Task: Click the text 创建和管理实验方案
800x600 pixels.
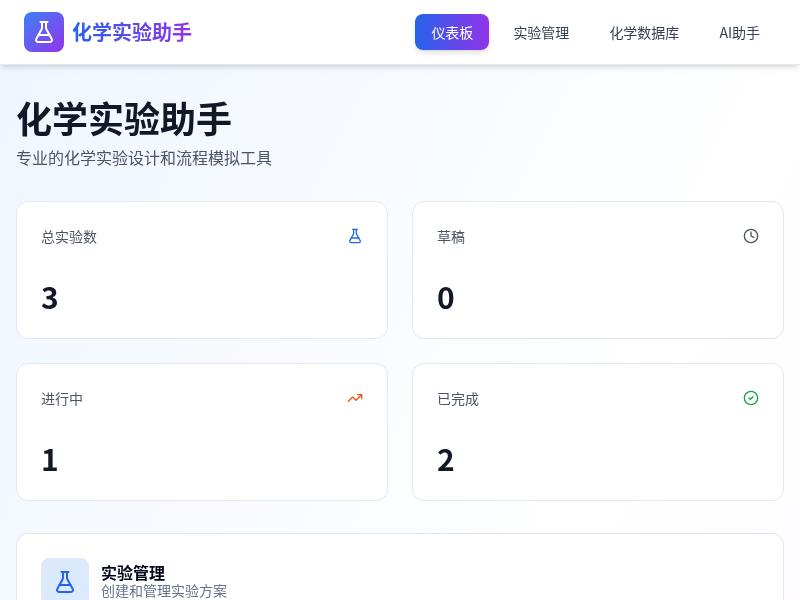Action: 164,591
